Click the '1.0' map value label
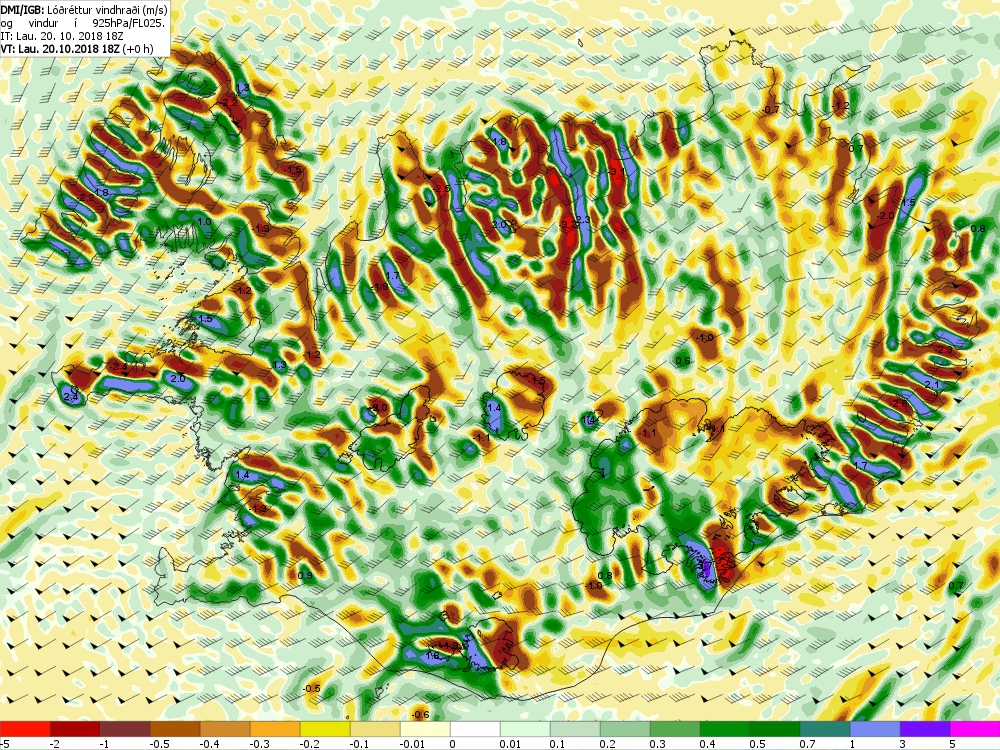 pos(204,222)
